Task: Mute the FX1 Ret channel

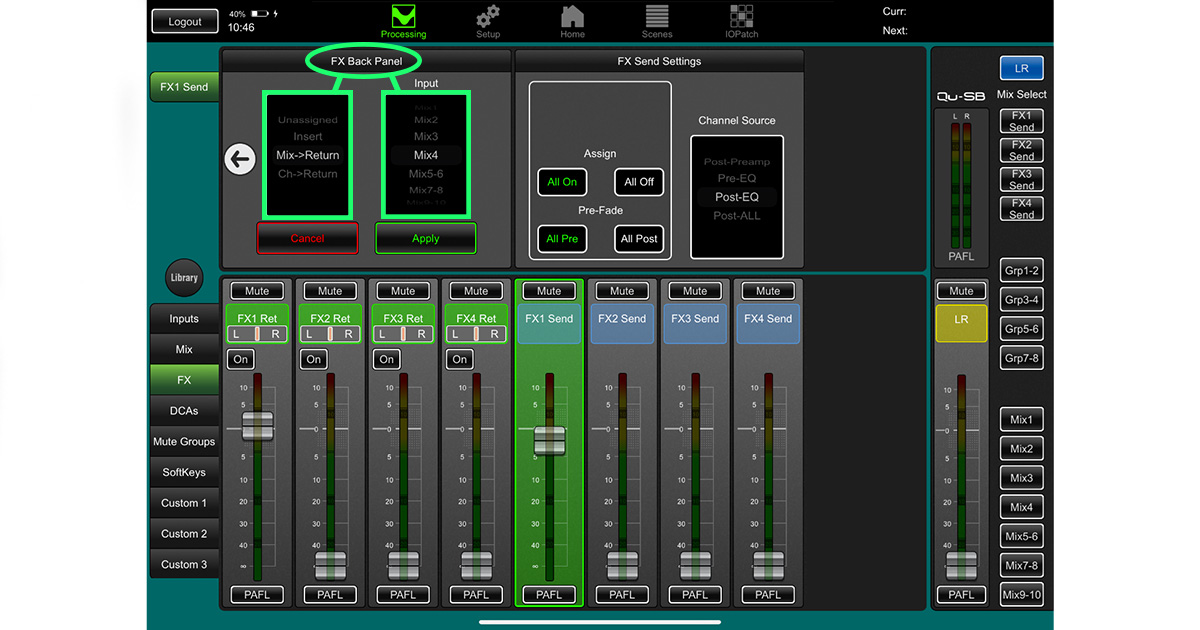Action: click(257, 291)
